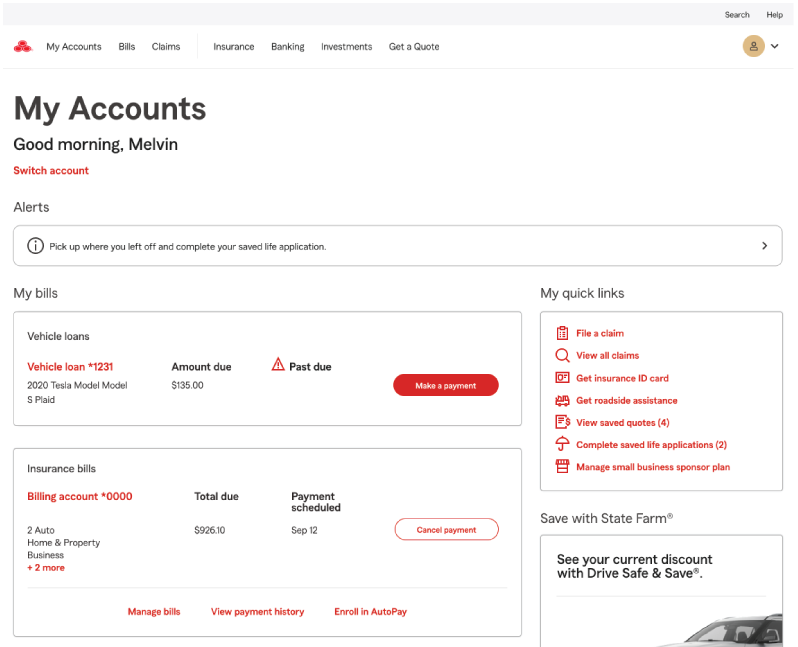Click the Switch account link
Image resolution: width=798 pixels, height=647 pixels.
51,171
